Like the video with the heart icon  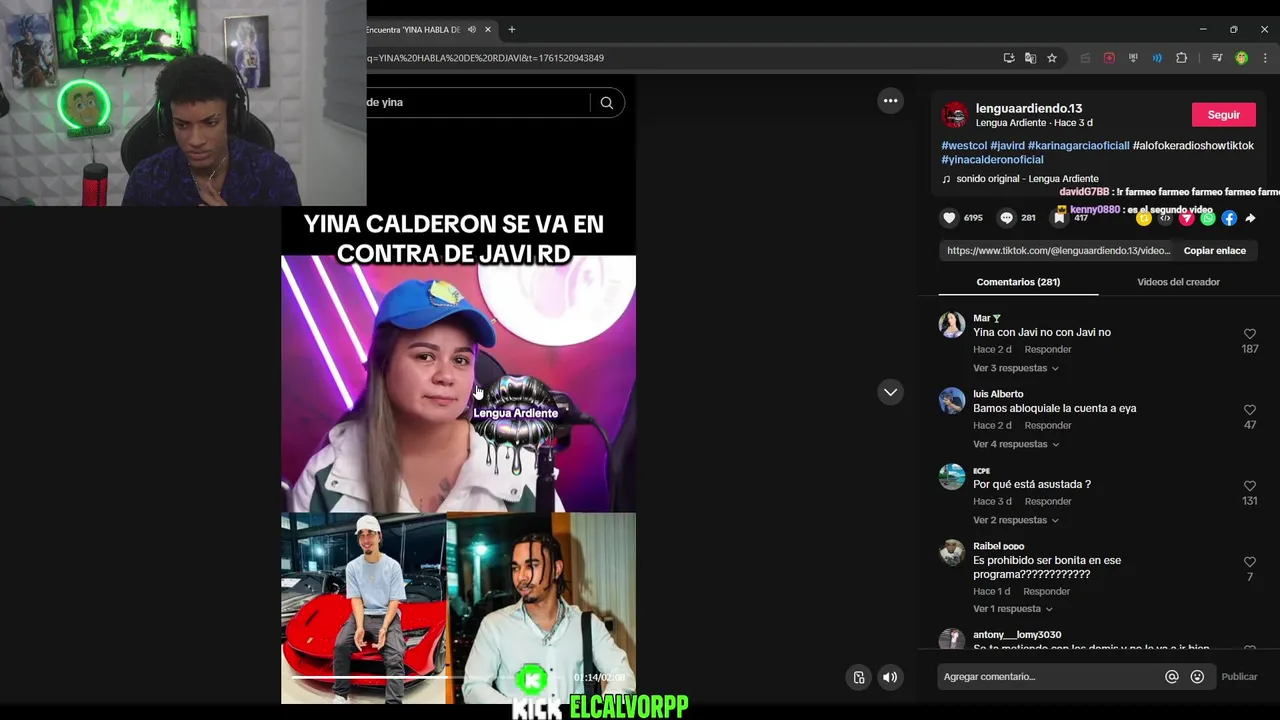(x=949, y=218)
